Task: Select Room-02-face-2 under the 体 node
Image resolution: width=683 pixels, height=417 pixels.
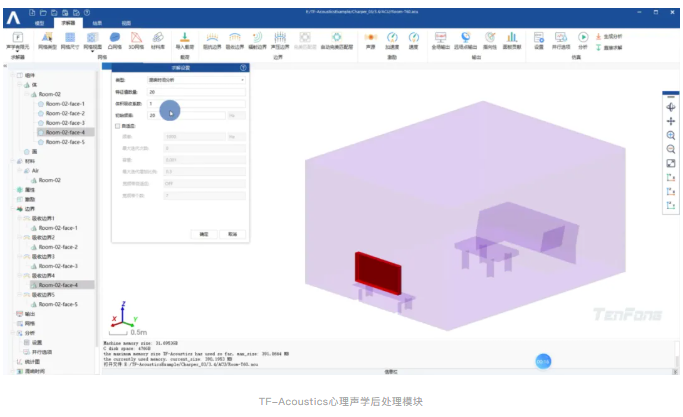Action: coord(65,113)
